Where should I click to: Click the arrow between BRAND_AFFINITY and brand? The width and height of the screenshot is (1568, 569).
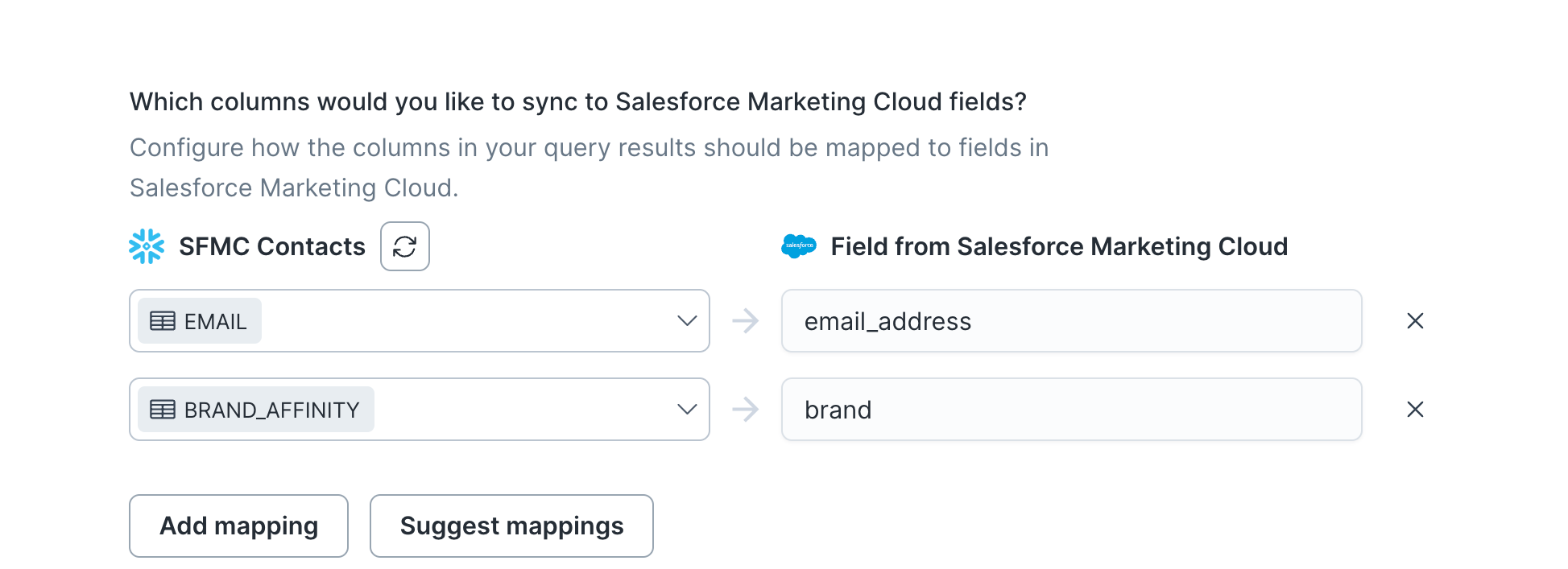(x=746, y=410)
